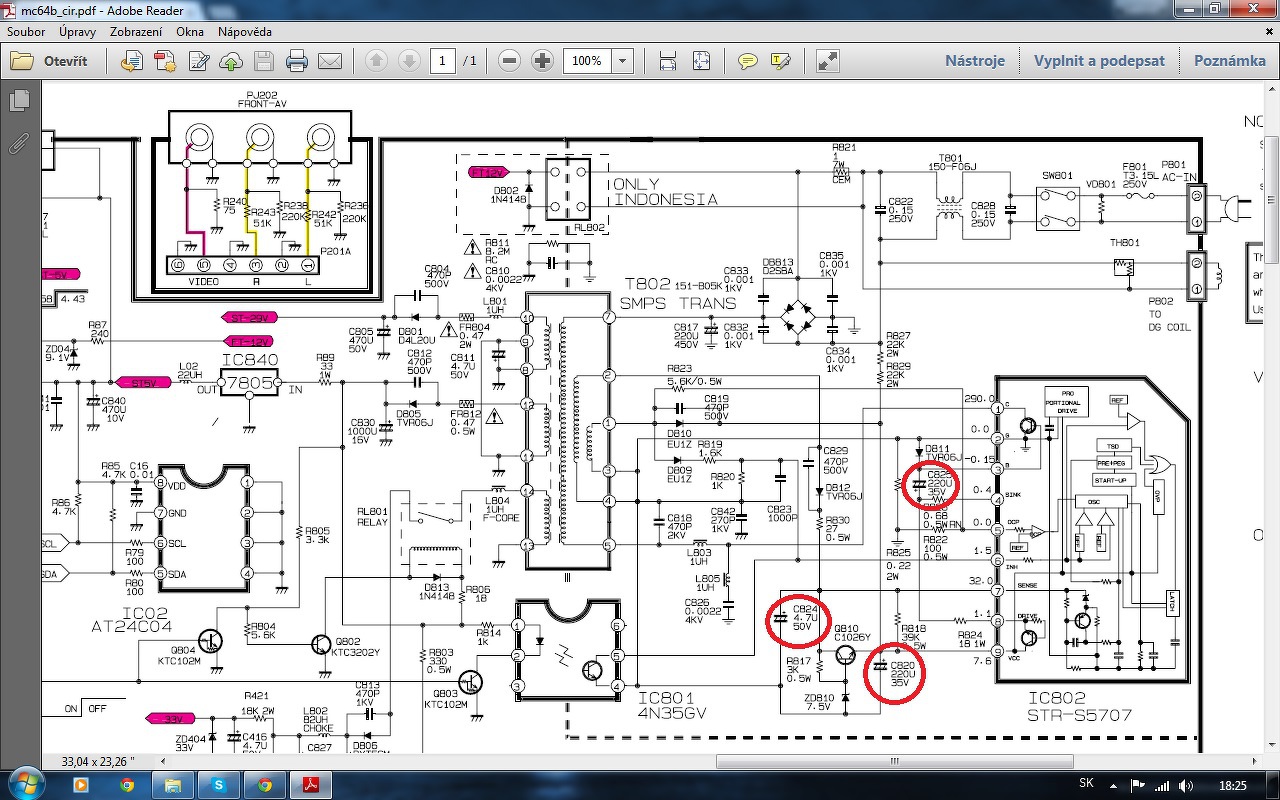Click the fit whole page icon
The image size is (1280, 800).
pos(701,61)
